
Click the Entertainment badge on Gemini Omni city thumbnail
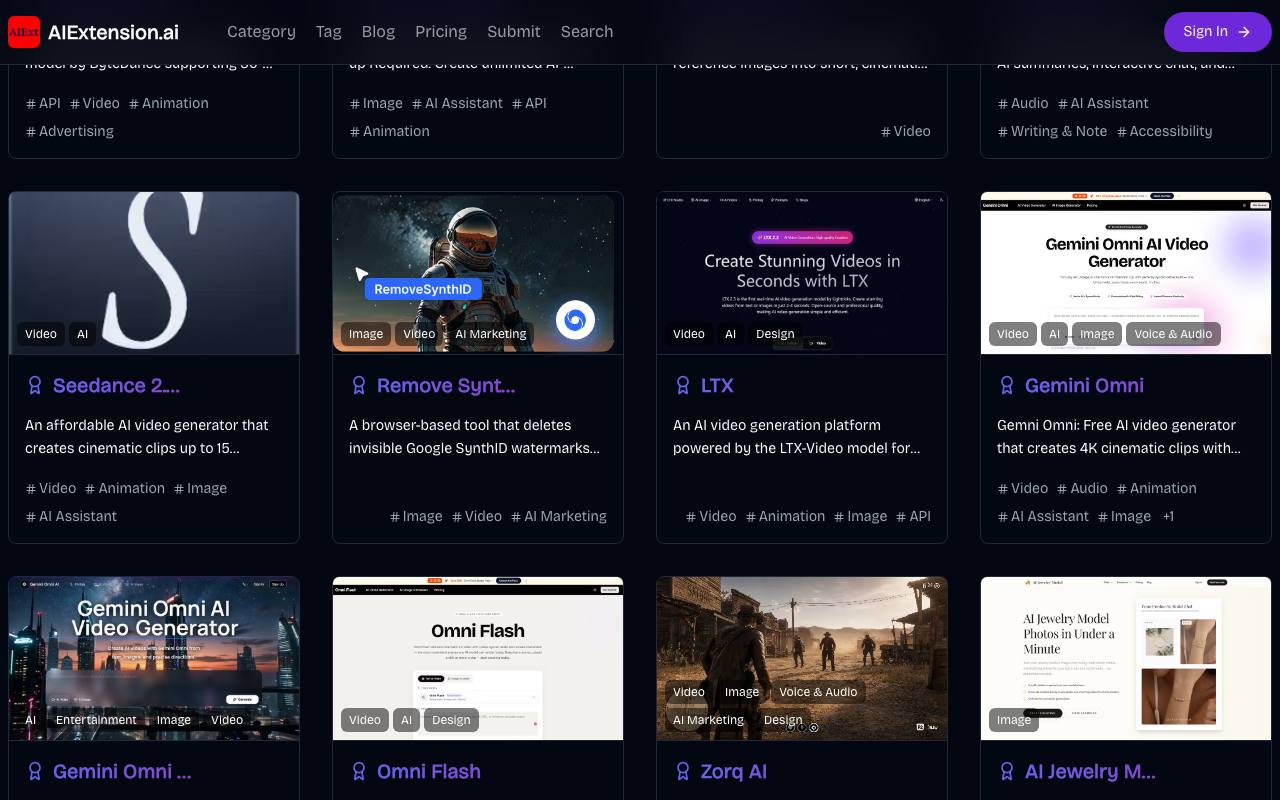[x=96, y=720]
